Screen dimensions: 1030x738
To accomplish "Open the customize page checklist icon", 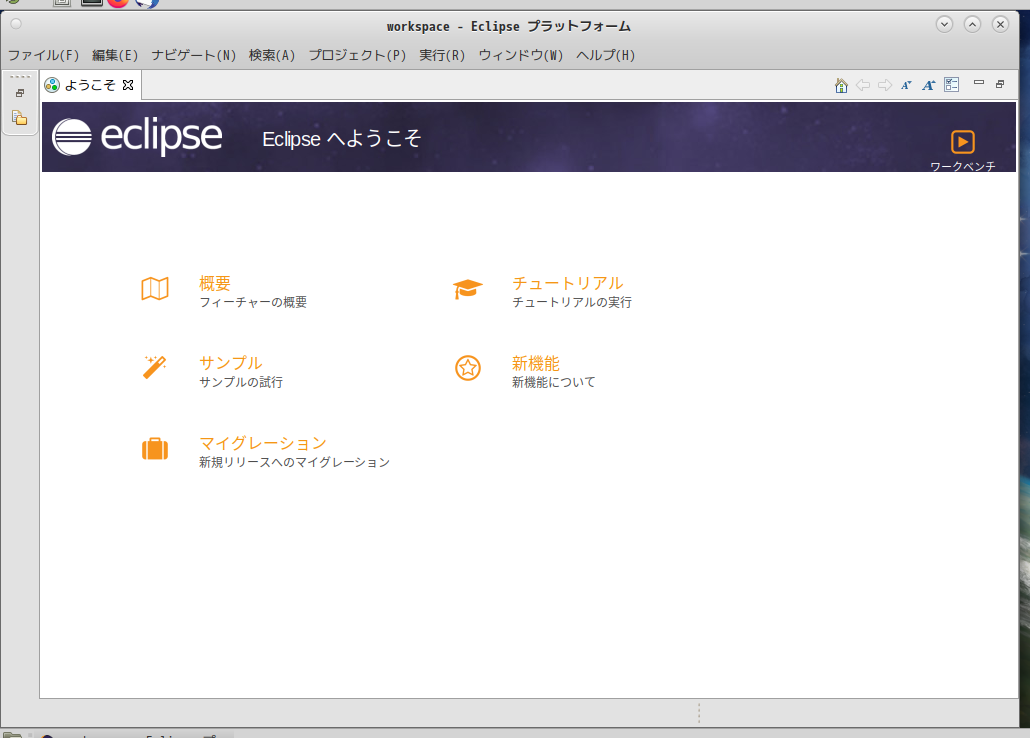I will tap(951, 85).
